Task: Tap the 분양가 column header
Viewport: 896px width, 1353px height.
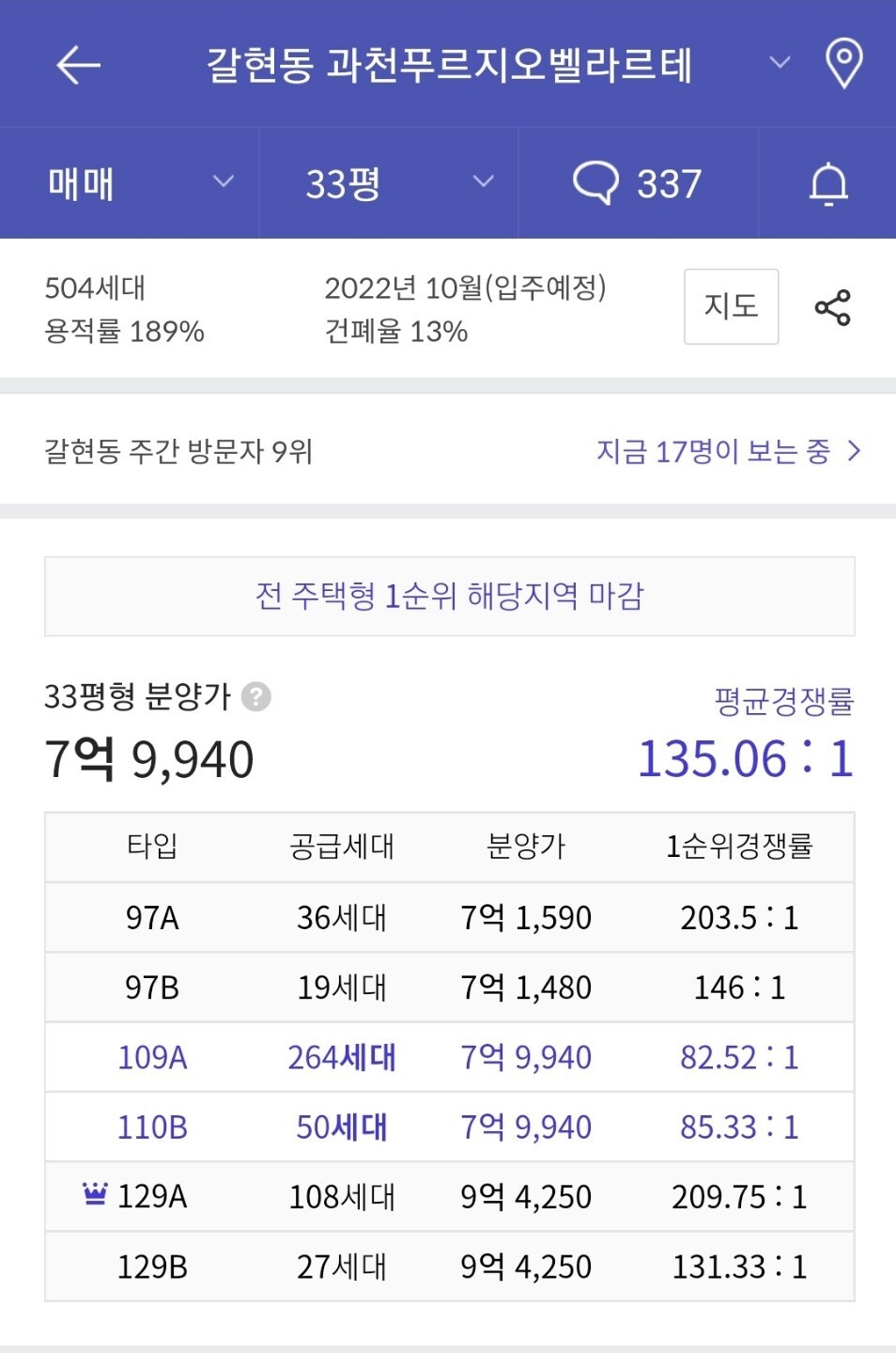Action: pyautogui.click(x=526, y=846)
